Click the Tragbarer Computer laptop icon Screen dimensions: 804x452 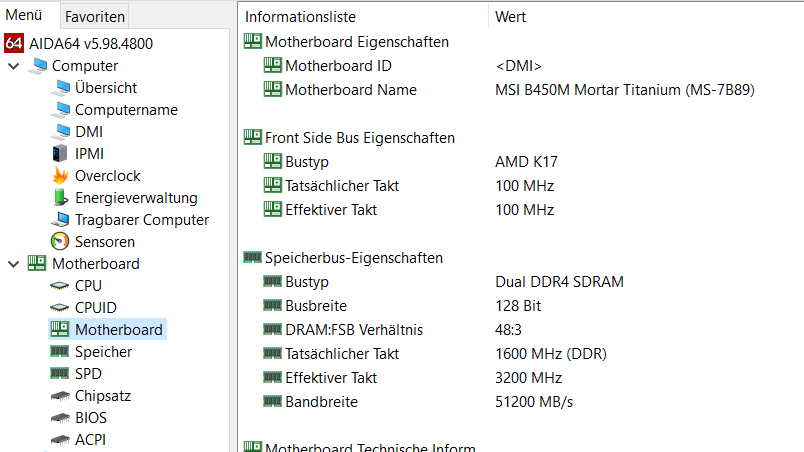(x=61, y=220)
